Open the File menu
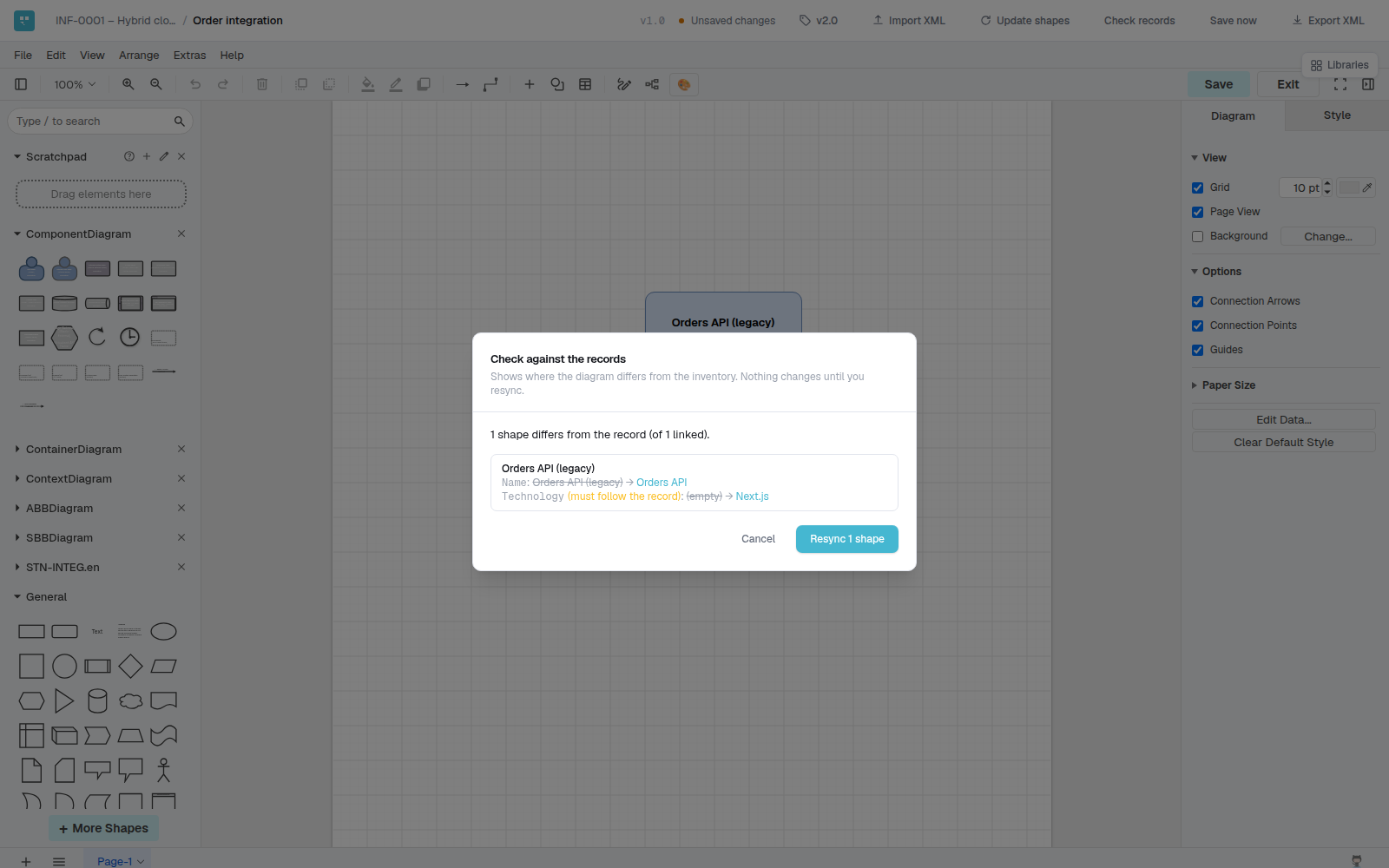The height and width of the screenshot is (868, 1389). [23, 55]
